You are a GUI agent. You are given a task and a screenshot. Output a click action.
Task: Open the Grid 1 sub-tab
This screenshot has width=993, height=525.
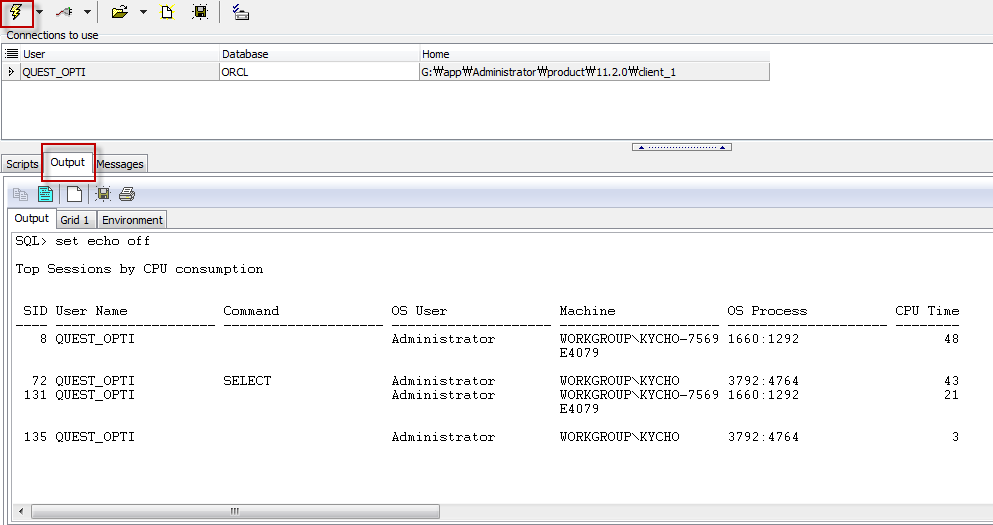pyautogui.click(x=75, y=220)
